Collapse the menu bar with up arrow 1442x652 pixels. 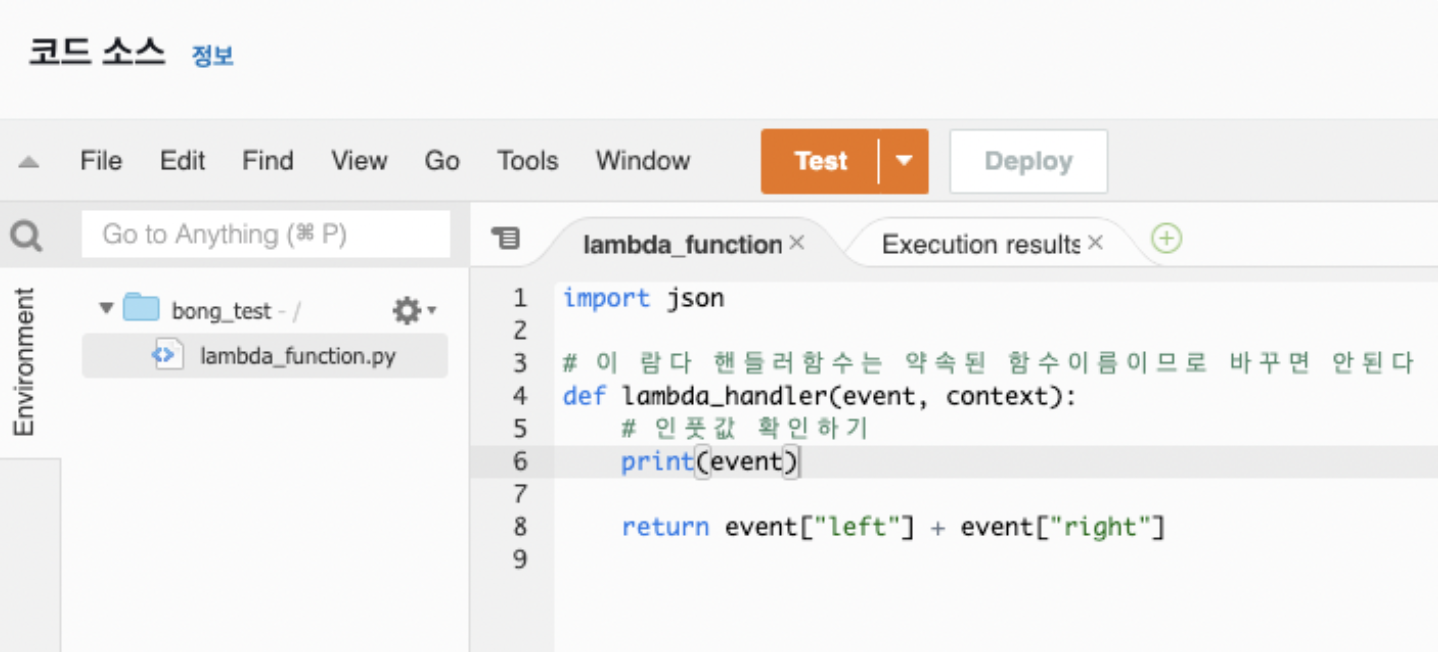pos(29,161)
